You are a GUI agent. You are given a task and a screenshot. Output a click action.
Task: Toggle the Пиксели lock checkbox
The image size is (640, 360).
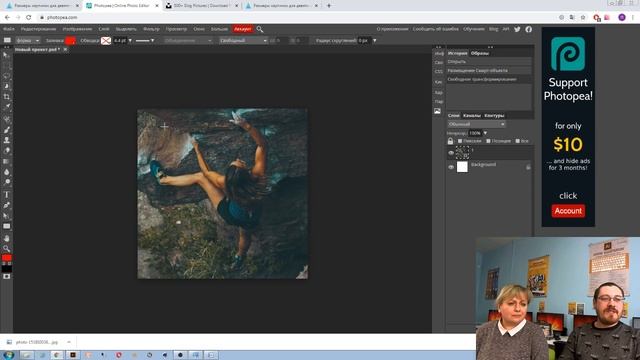pyautogui.click(x=460, y=141)
